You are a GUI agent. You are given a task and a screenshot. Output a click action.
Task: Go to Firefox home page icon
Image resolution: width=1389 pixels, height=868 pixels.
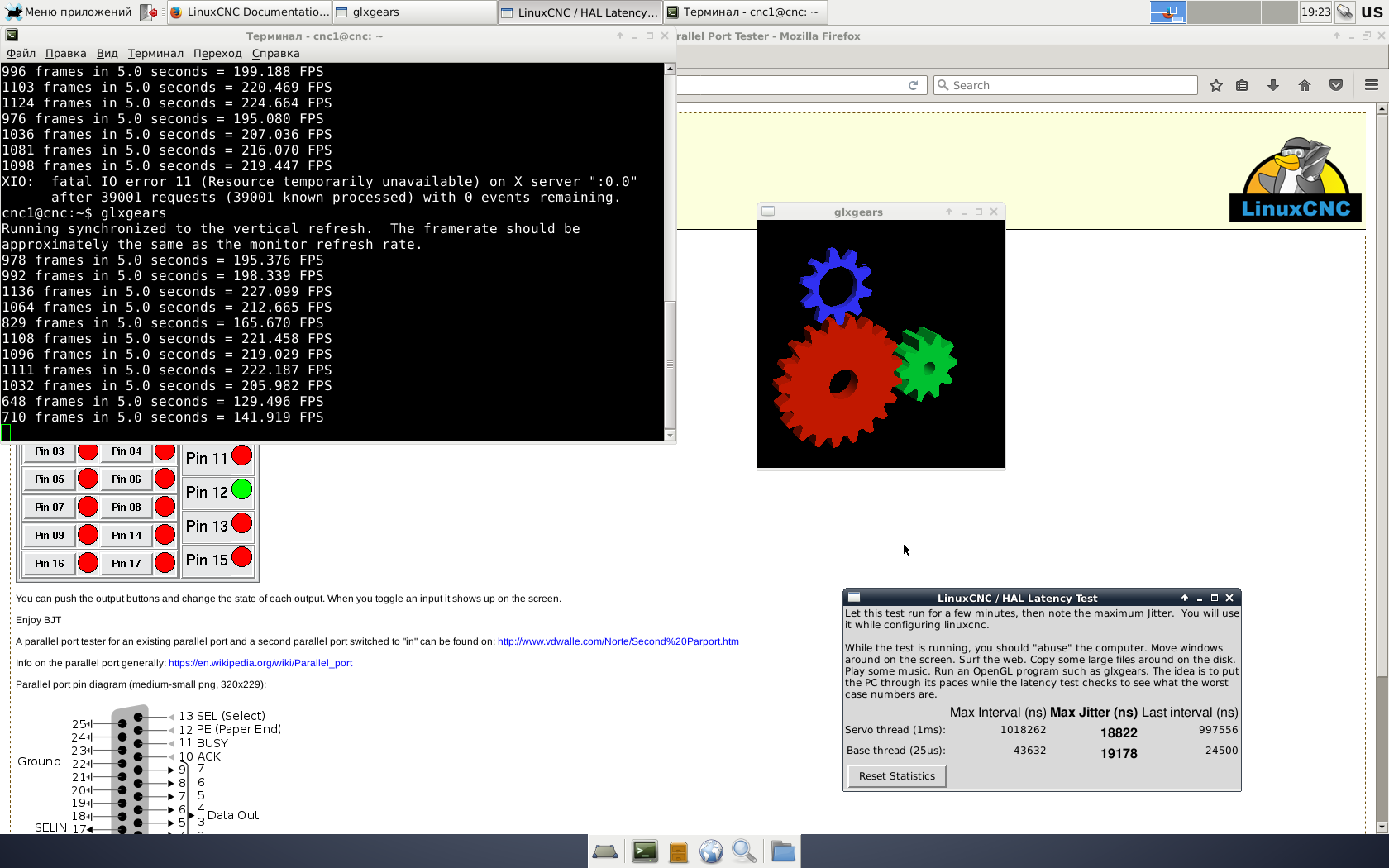point(1305,85)
